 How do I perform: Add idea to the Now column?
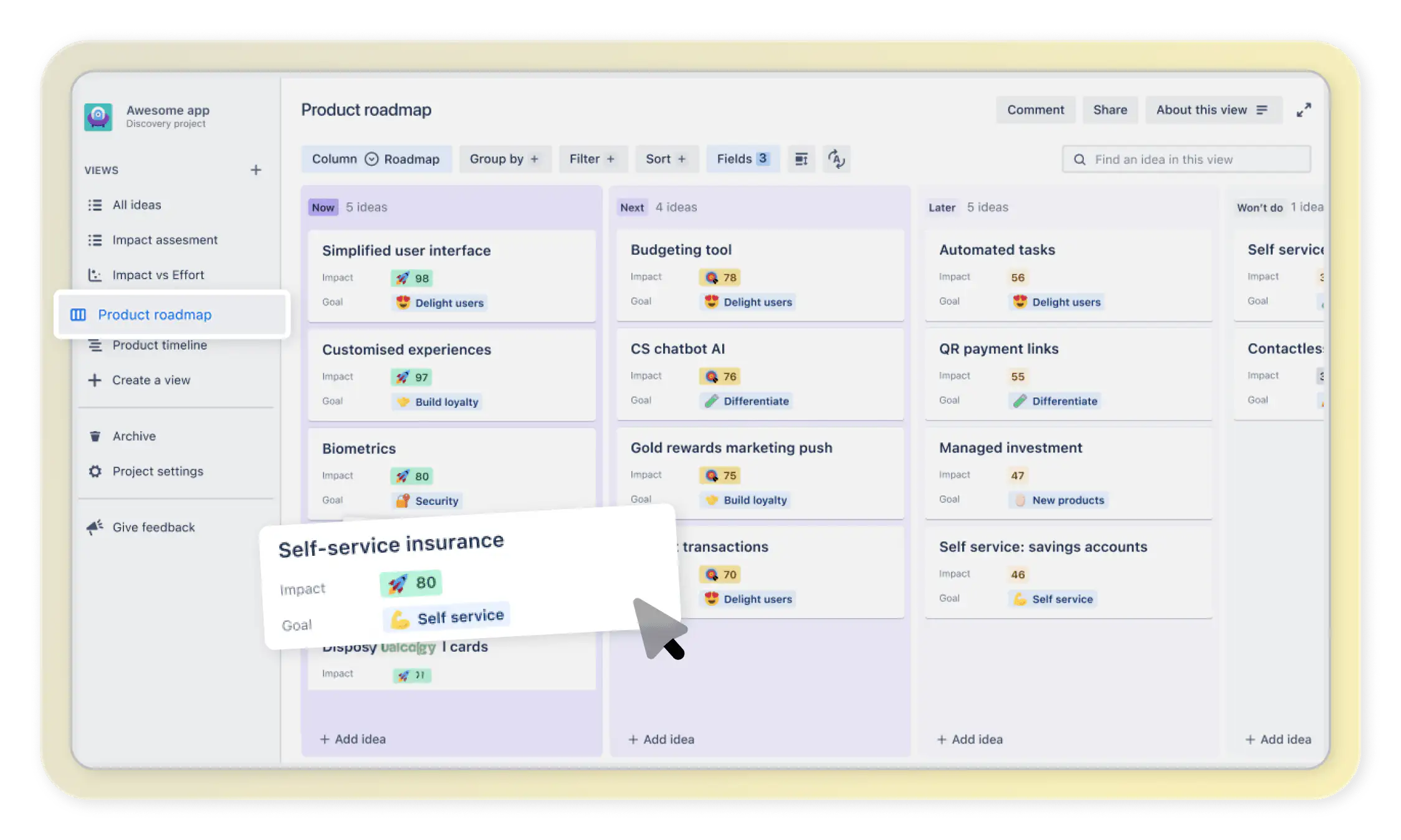[x=353, y=739]
